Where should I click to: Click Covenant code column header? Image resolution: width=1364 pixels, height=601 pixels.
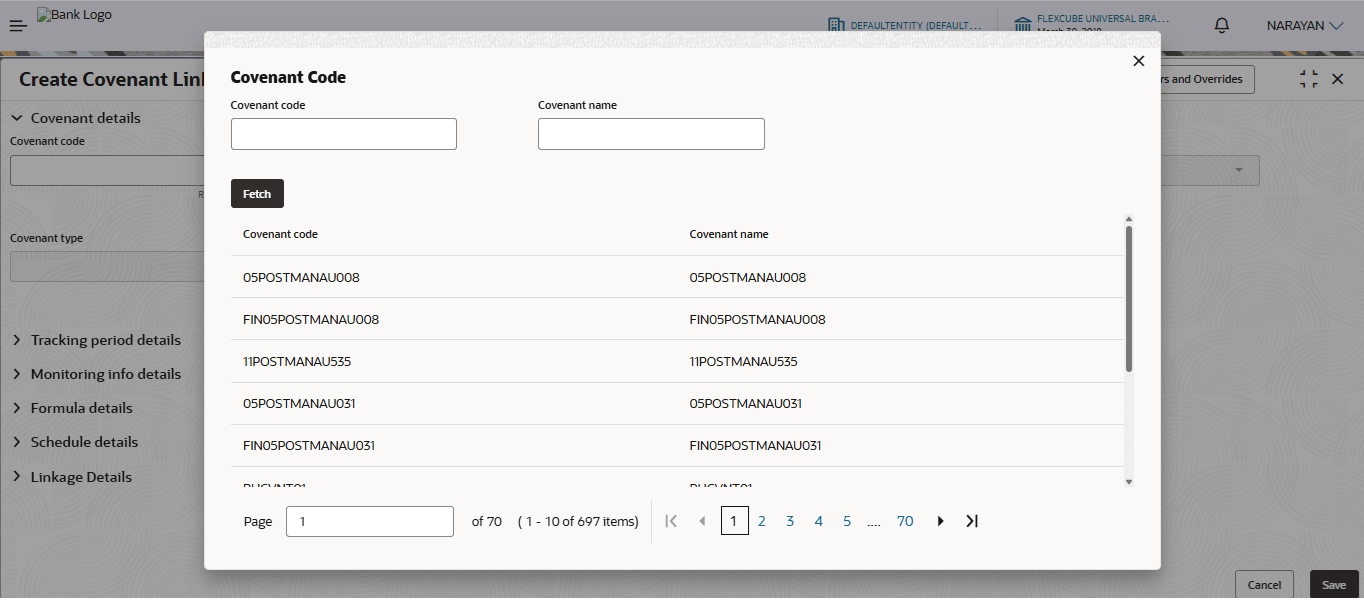pyautogui.click(x=280, y=234)
